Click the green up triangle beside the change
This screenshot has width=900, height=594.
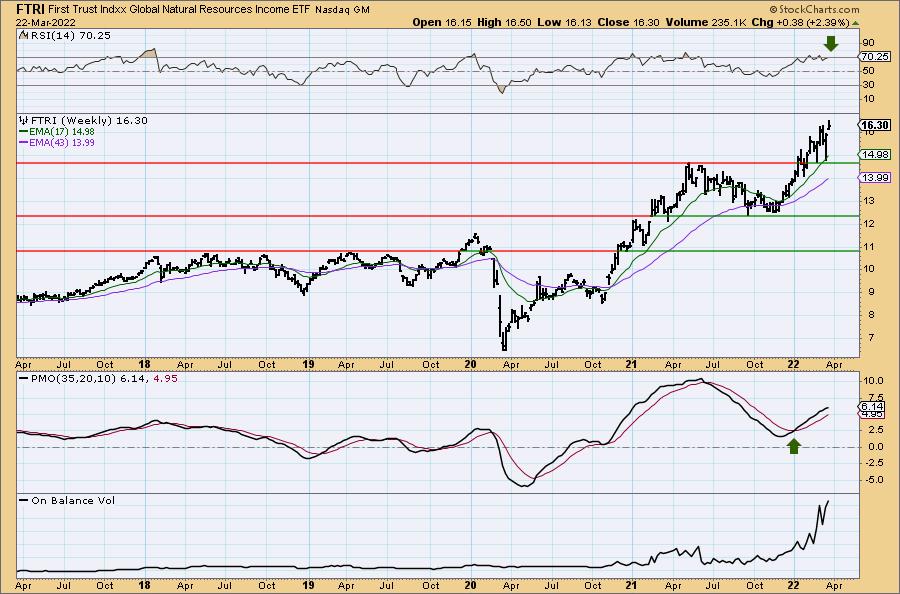click(855, 23)
